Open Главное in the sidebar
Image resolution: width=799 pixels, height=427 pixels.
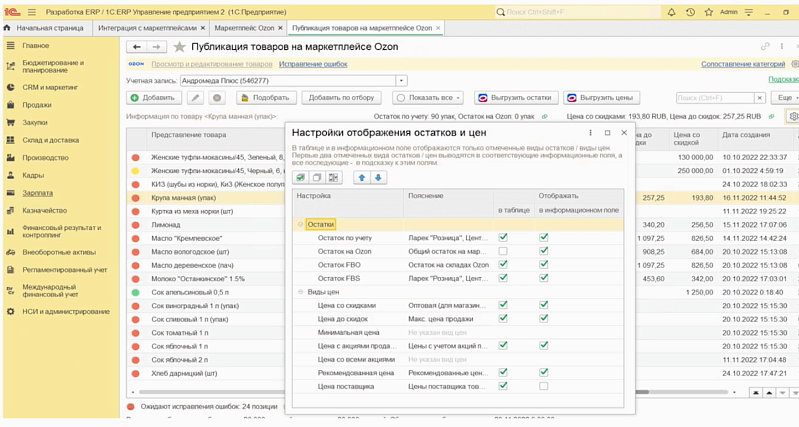tap(35, 45)
